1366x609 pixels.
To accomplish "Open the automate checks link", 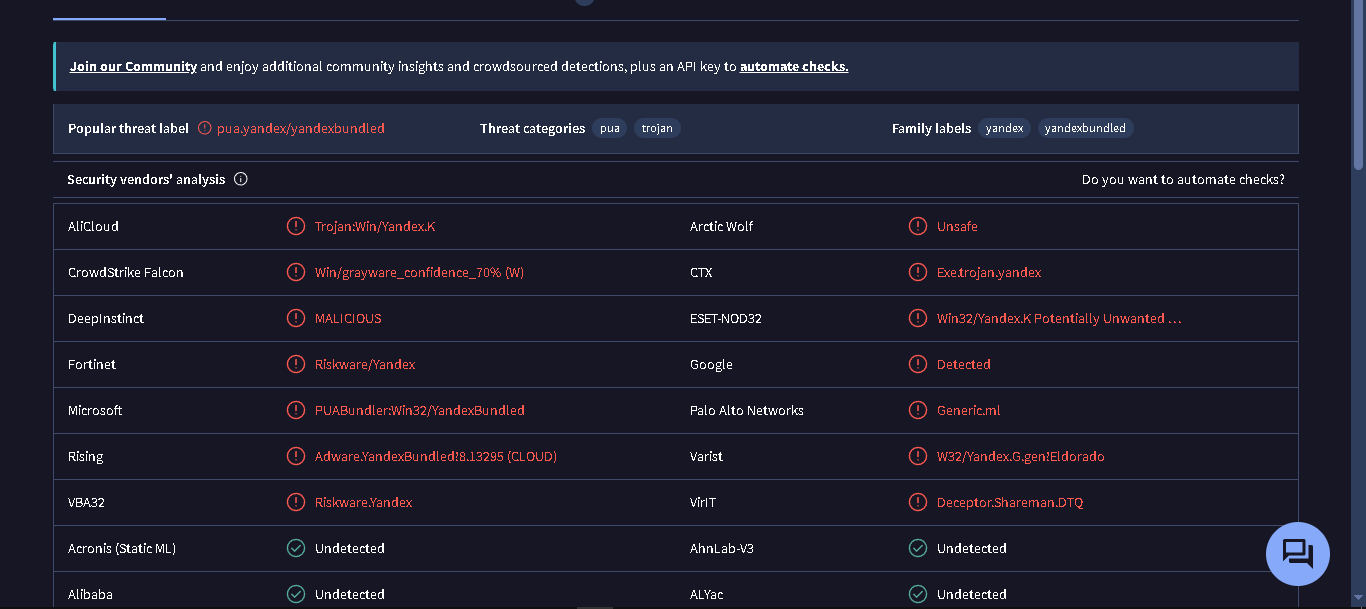I will (x=794, y=67).
